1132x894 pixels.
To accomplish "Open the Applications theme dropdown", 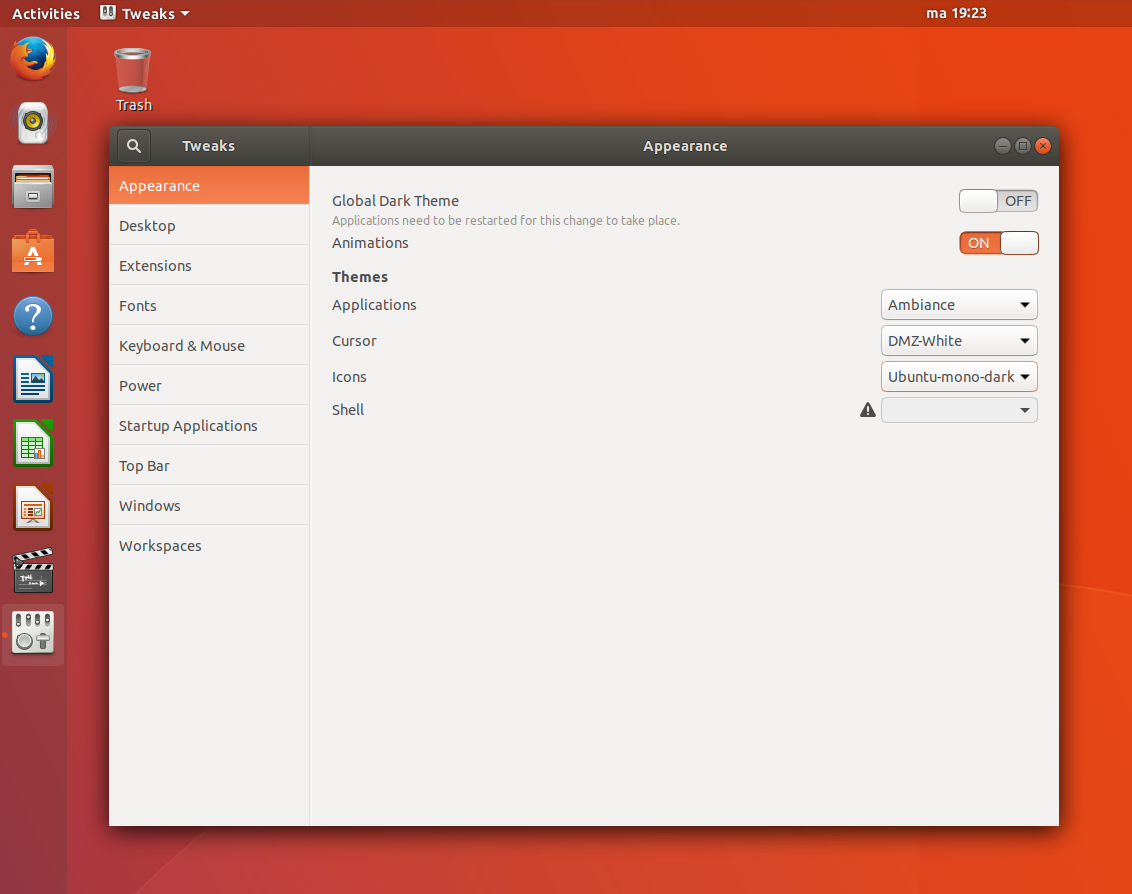I will pos(959,305).
